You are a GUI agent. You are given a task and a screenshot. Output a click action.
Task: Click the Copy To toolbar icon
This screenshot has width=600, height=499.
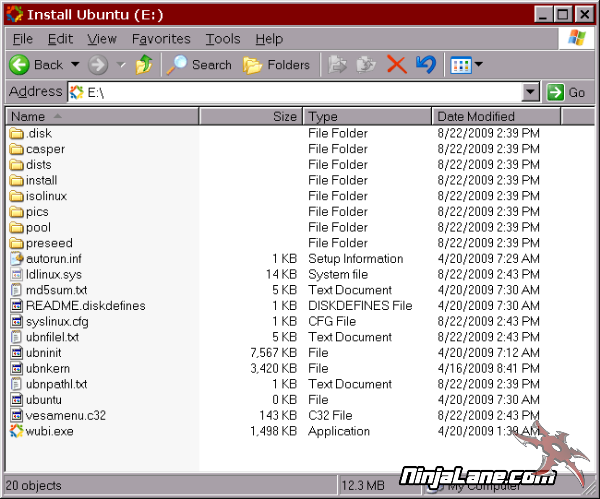(x=366, y=65)
